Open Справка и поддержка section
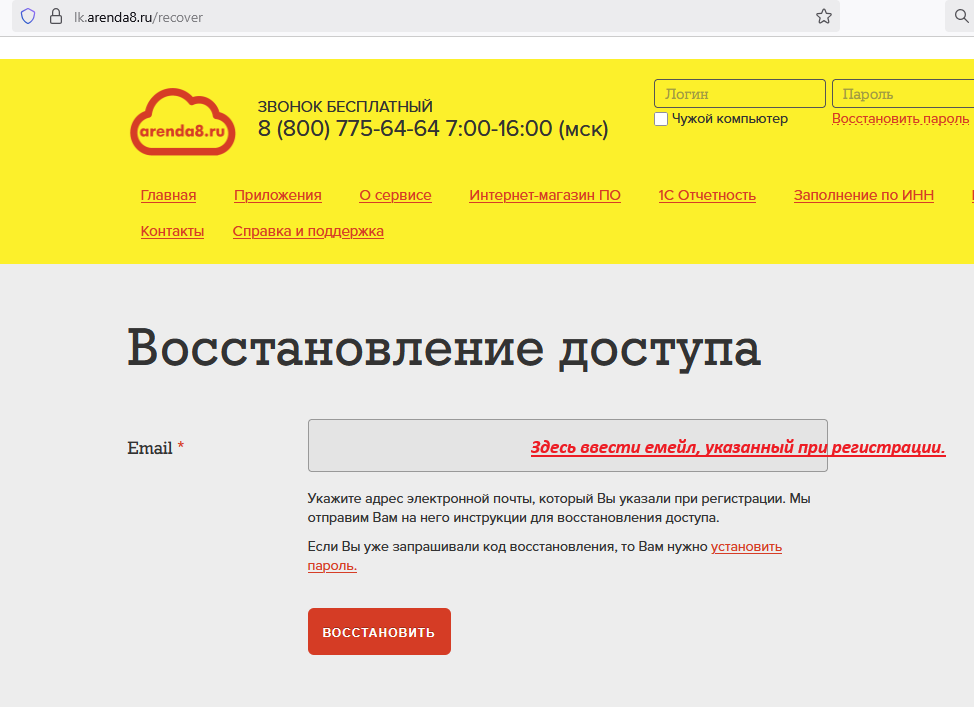Viewport: 974px width, 707px height. [x=308, y=231]
